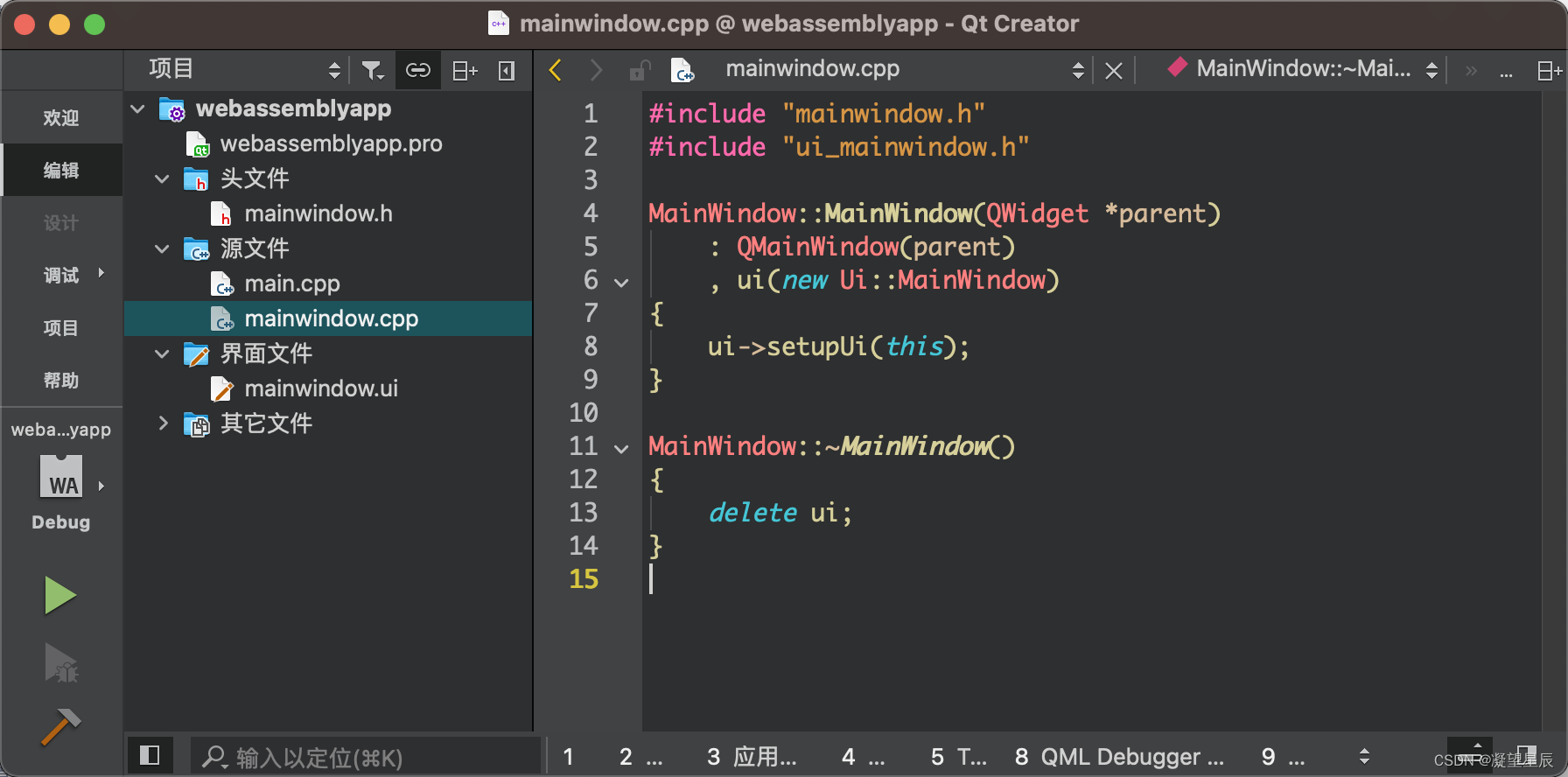This screenshot has width=1568, height=777.
Task: Expand the 其它文件 folder
Action: coord(163,423)
